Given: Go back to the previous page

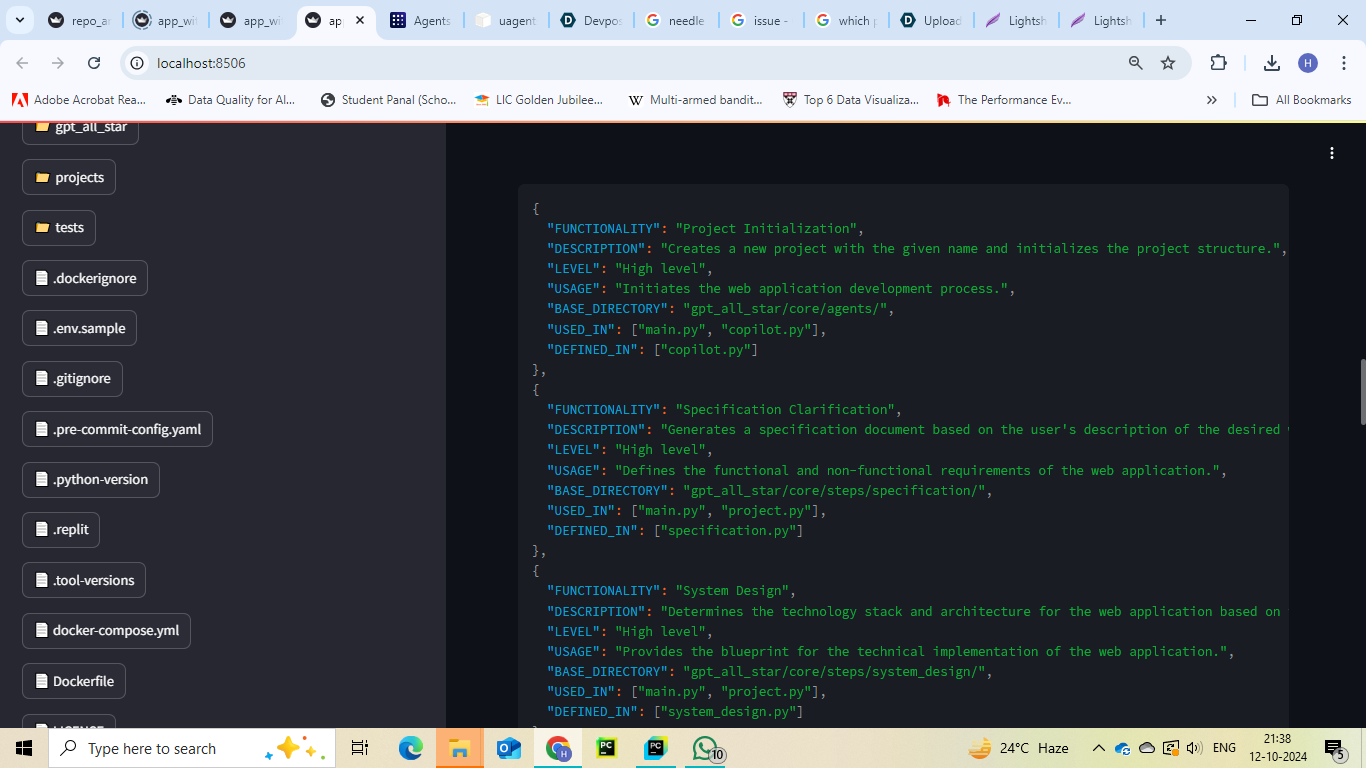Looking at the screenshot, I should click(x=22, y=63).
